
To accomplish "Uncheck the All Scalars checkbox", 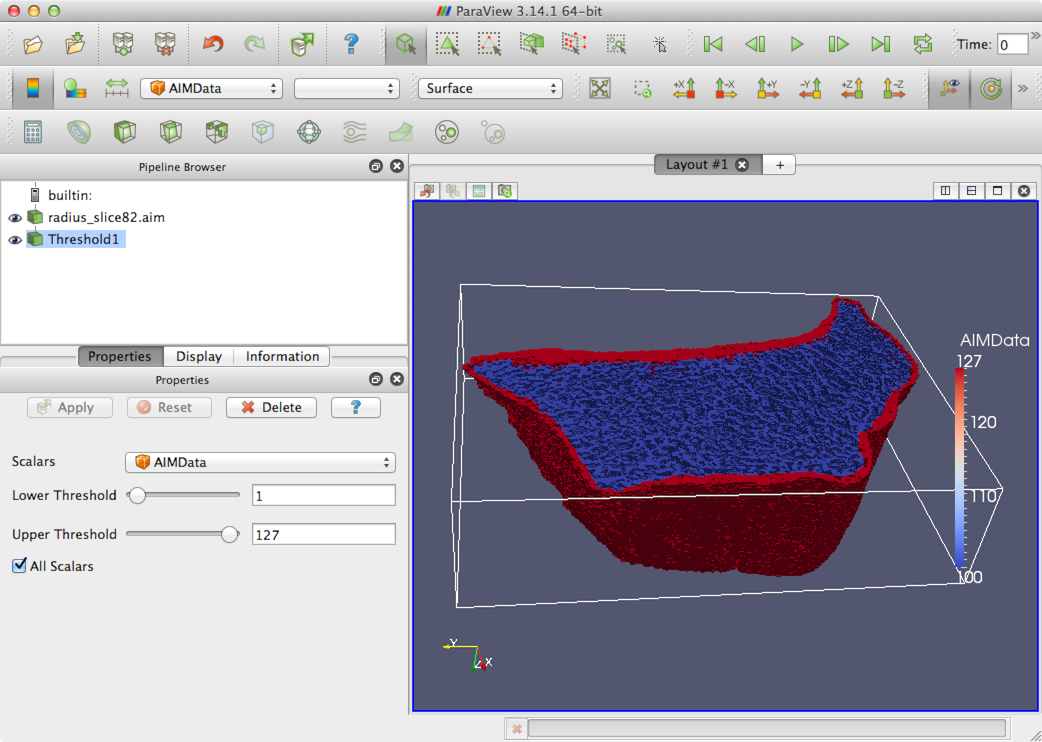I will (19, 565).
